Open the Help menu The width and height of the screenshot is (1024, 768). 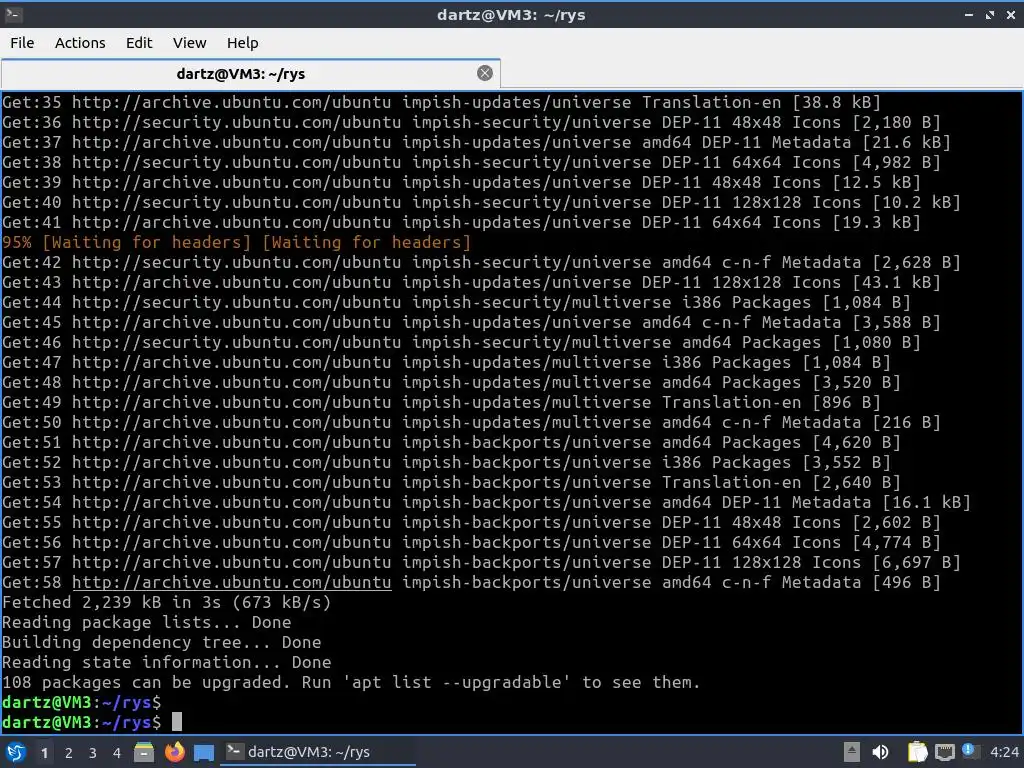(x=242, y=43)
